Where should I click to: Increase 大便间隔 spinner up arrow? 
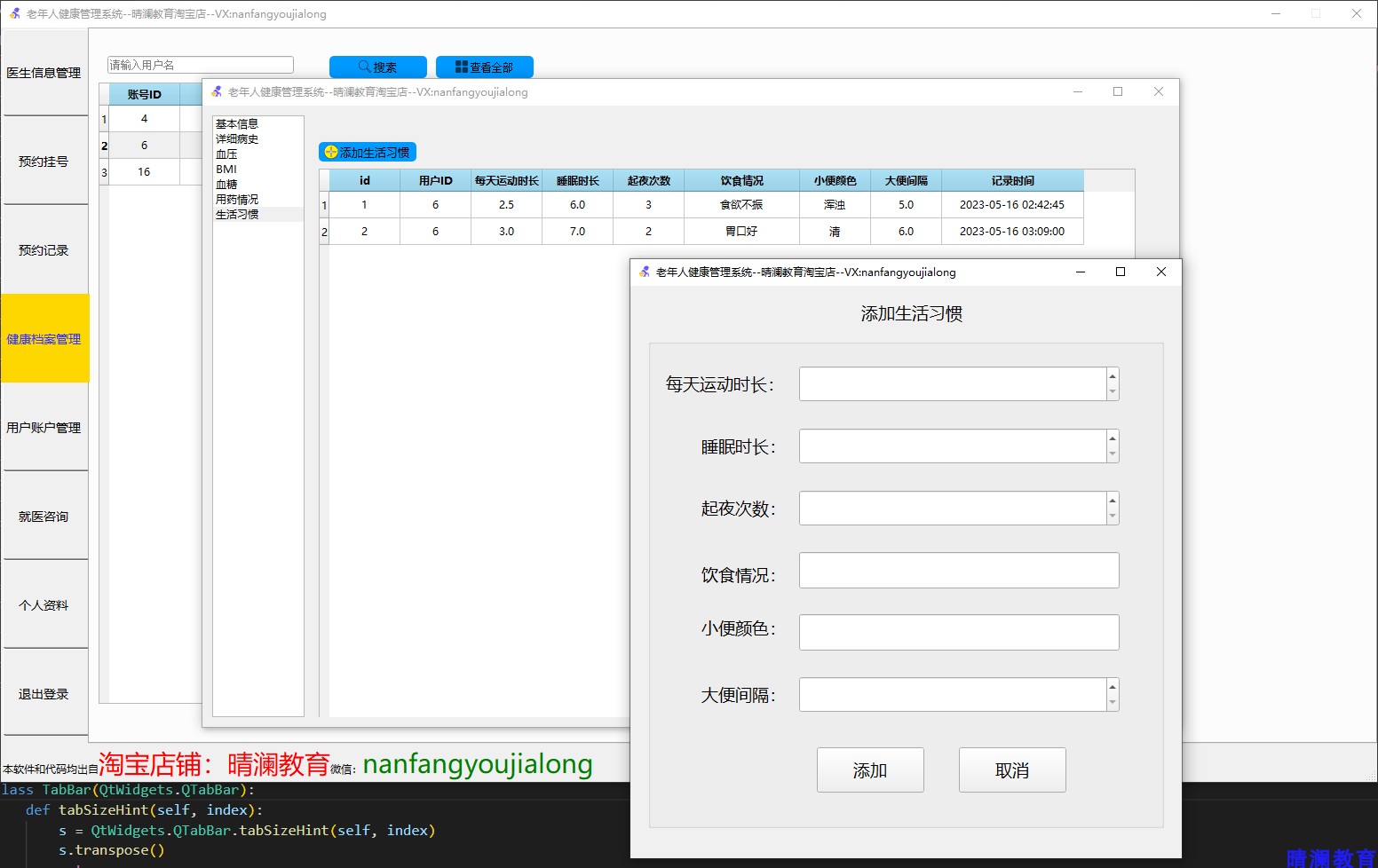tap(1113, 686)
